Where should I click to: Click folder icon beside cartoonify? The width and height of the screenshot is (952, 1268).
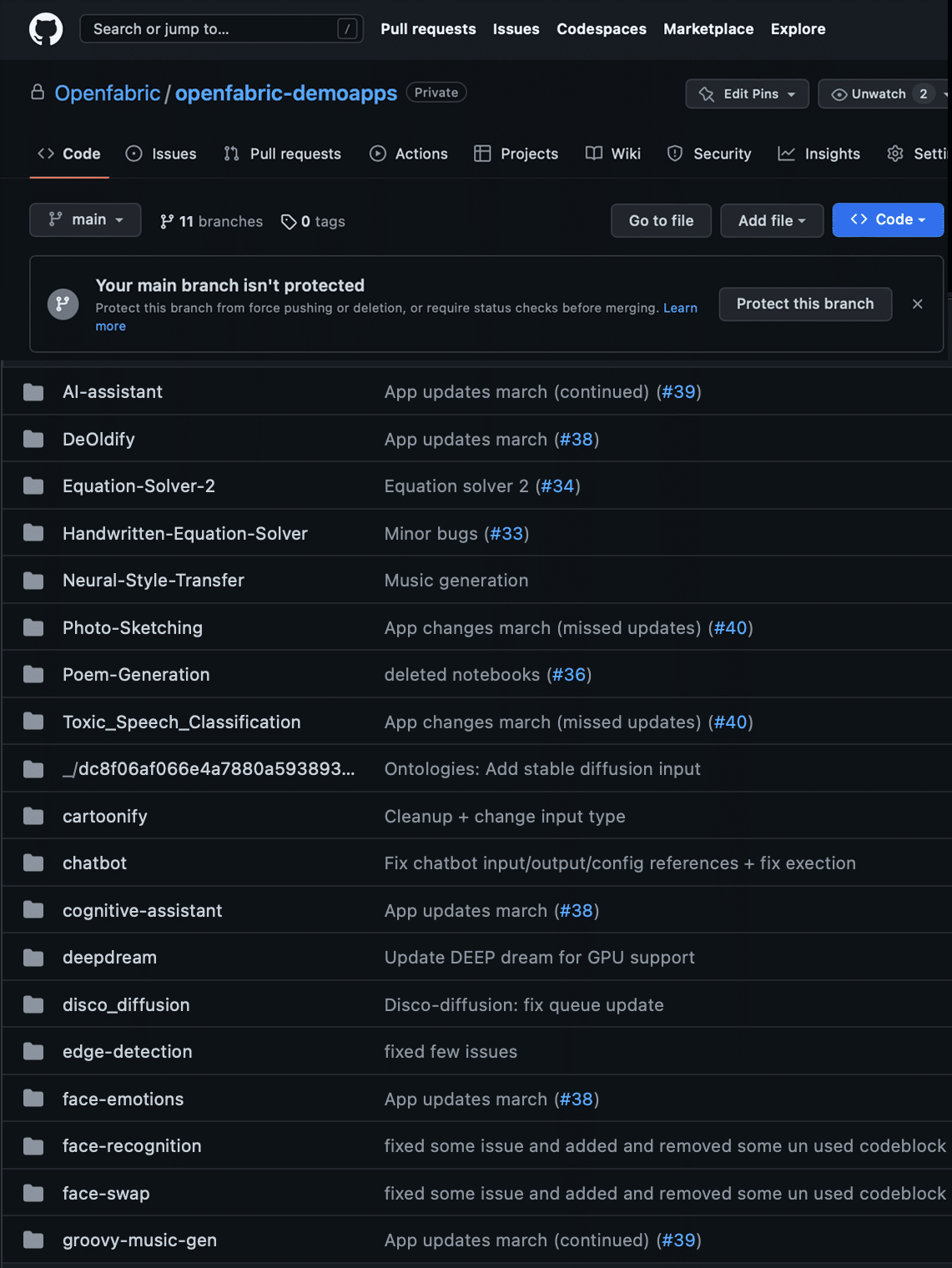[33, 816]
